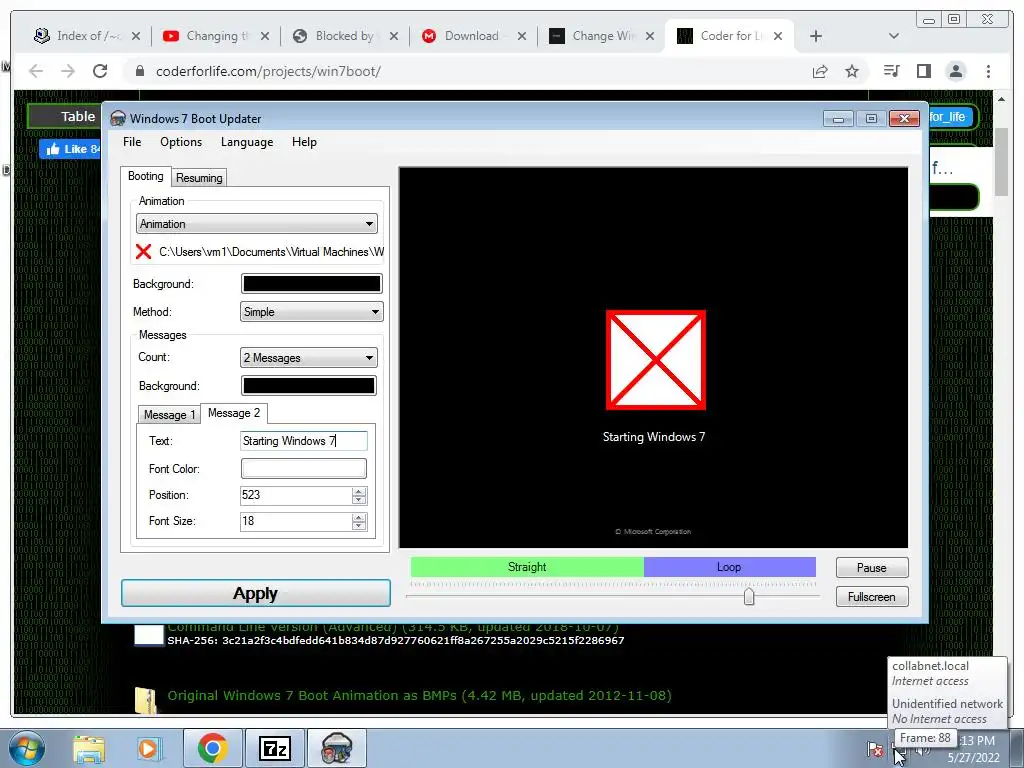The image size is (1024, 768).
Task: Close the 'Blocked by' tab
Action: tap(394, 36)
